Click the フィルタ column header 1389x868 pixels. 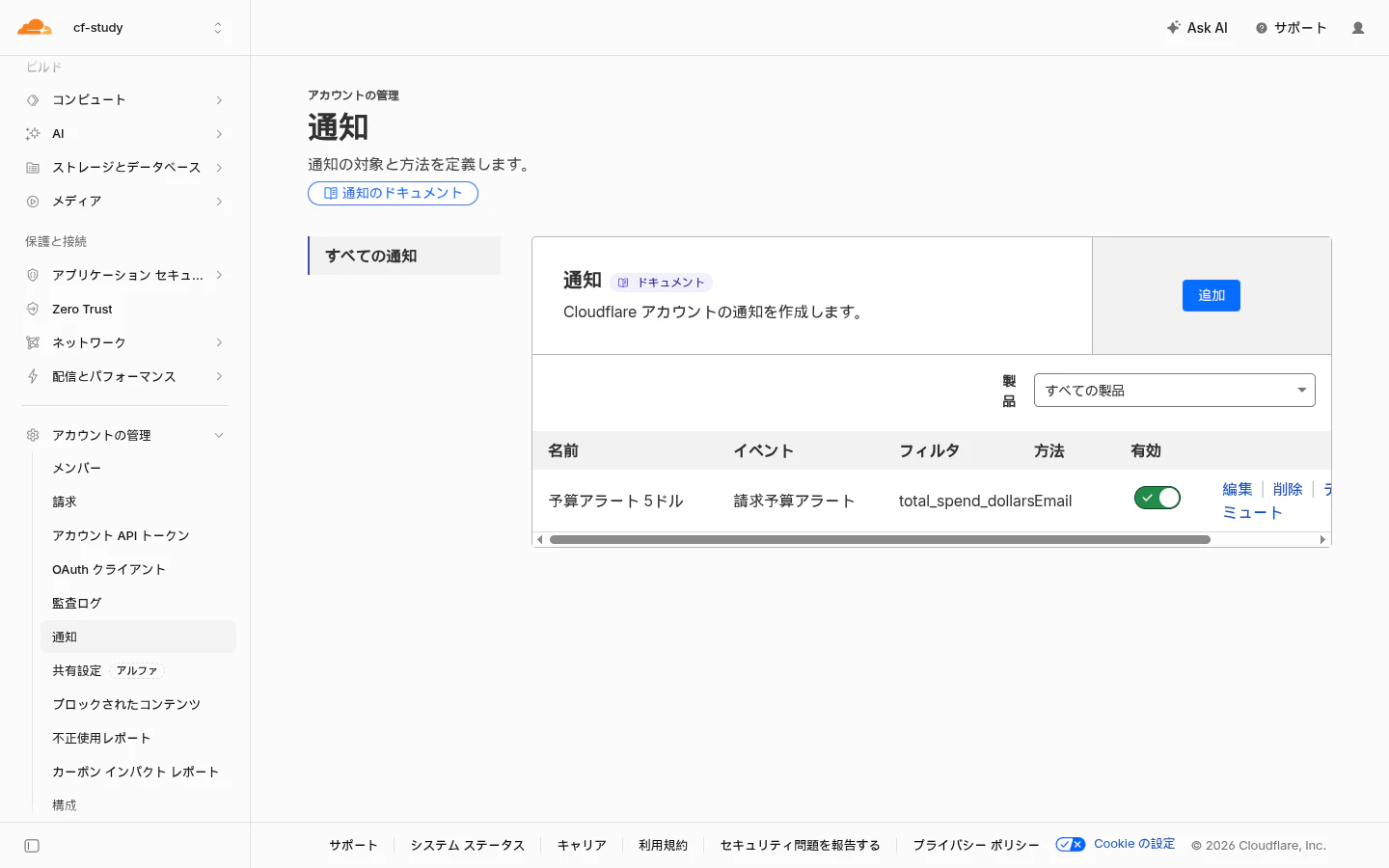click(x=929, y=450)
